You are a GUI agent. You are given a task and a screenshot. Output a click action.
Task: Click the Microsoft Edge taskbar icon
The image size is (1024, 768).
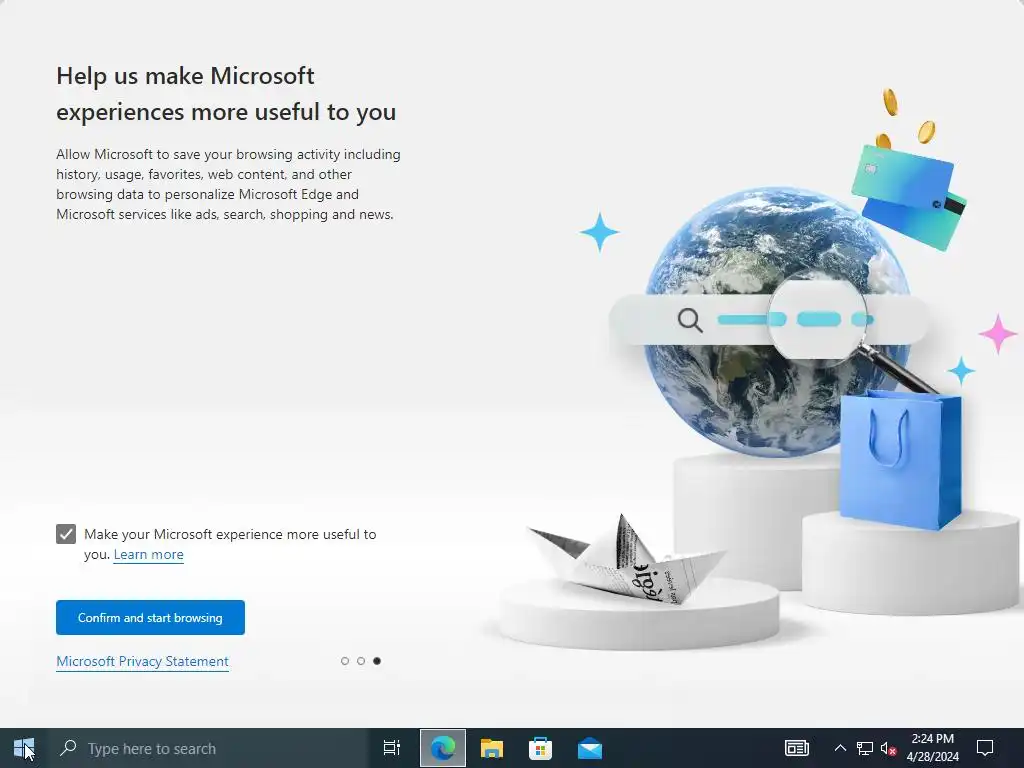(443, 748)
